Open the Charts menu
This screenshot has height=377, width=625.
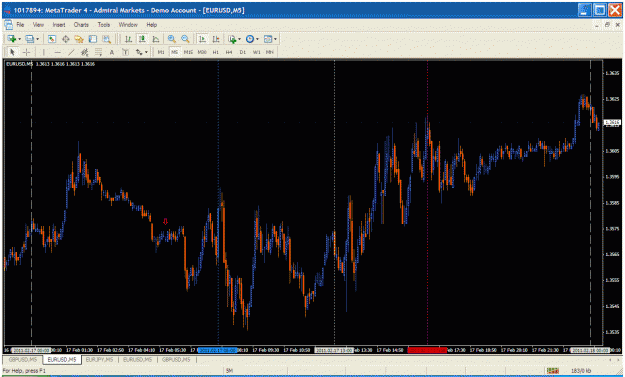81,25
